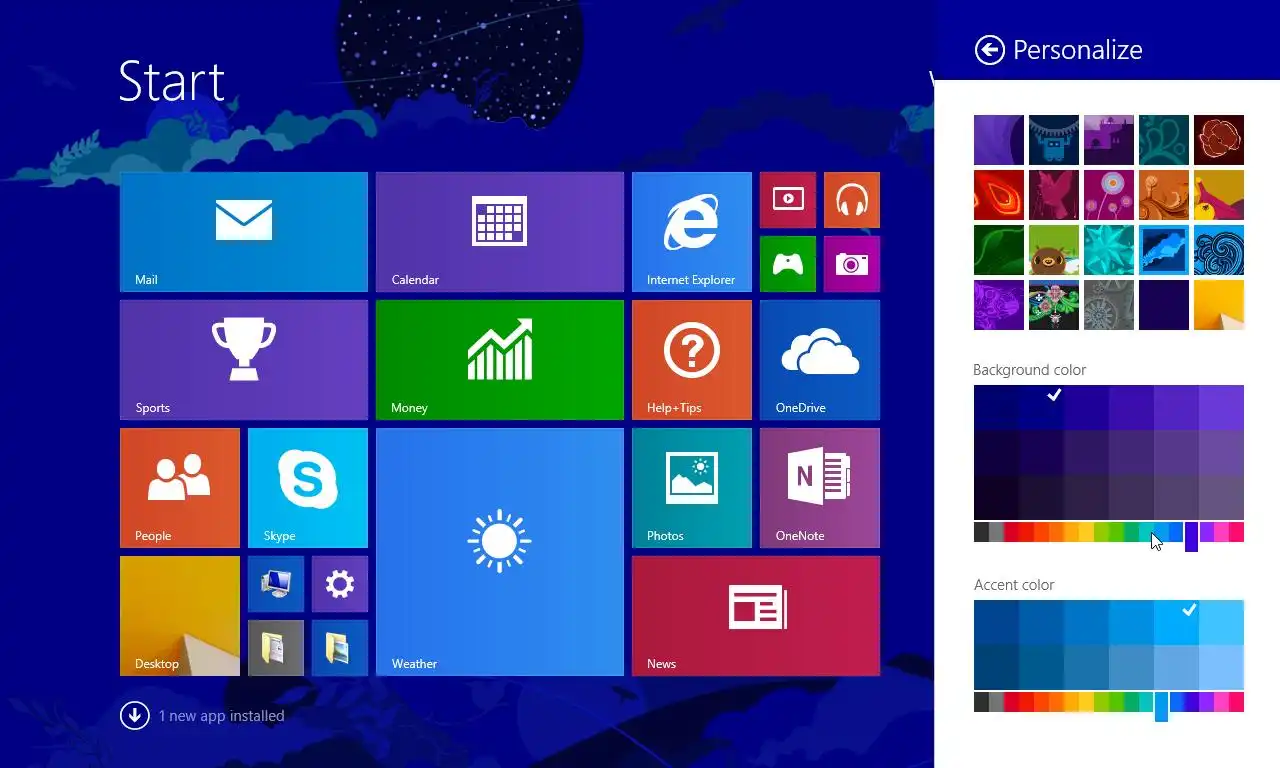Open the This PC computer tile

click(276, 584)
